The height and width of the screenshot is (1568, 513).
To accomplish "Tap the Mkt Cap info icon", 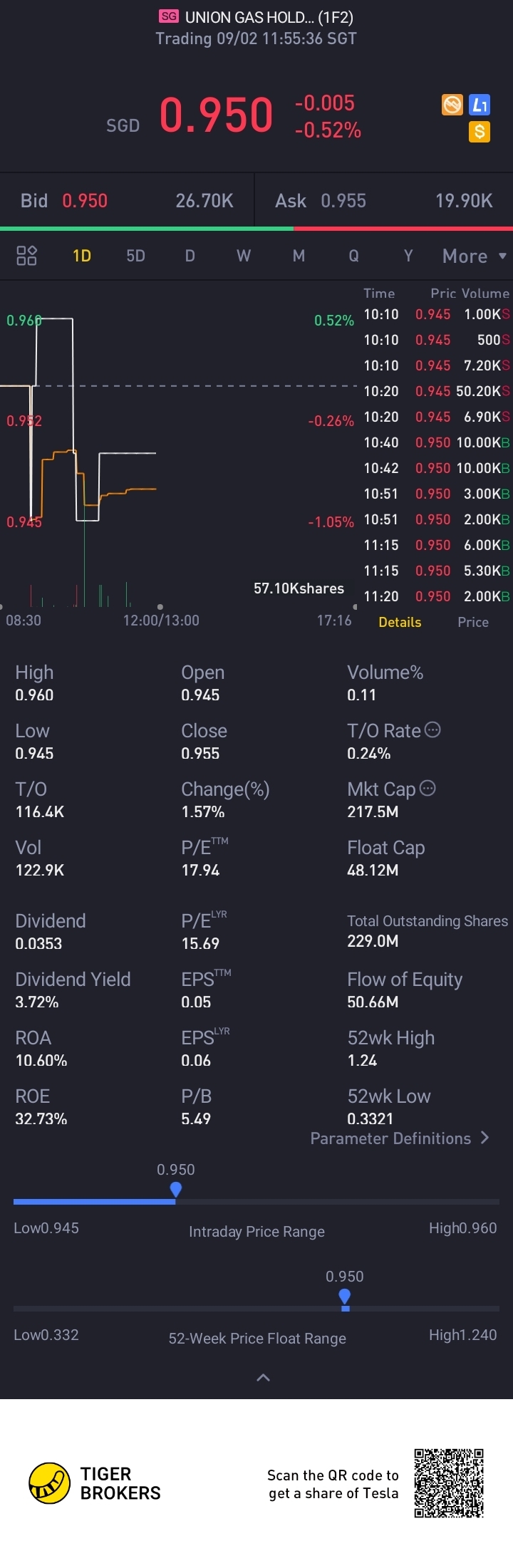I will [x=427, y=788].
